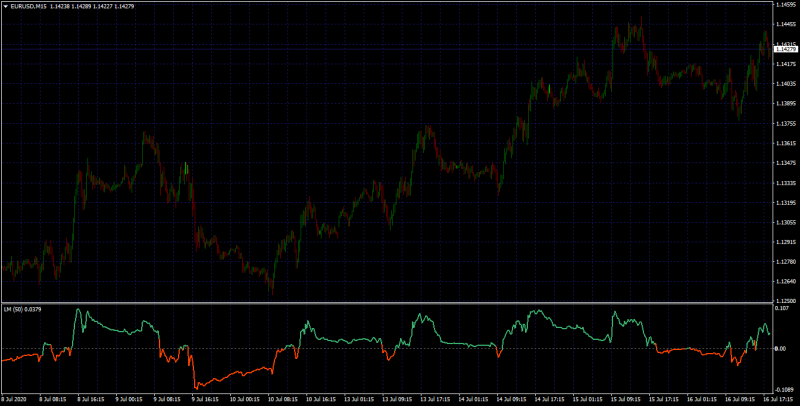Click price level 1.14175 on the scale
Image resolution: width=800 pixels, height=406 pixels.
tap(786, 64)
